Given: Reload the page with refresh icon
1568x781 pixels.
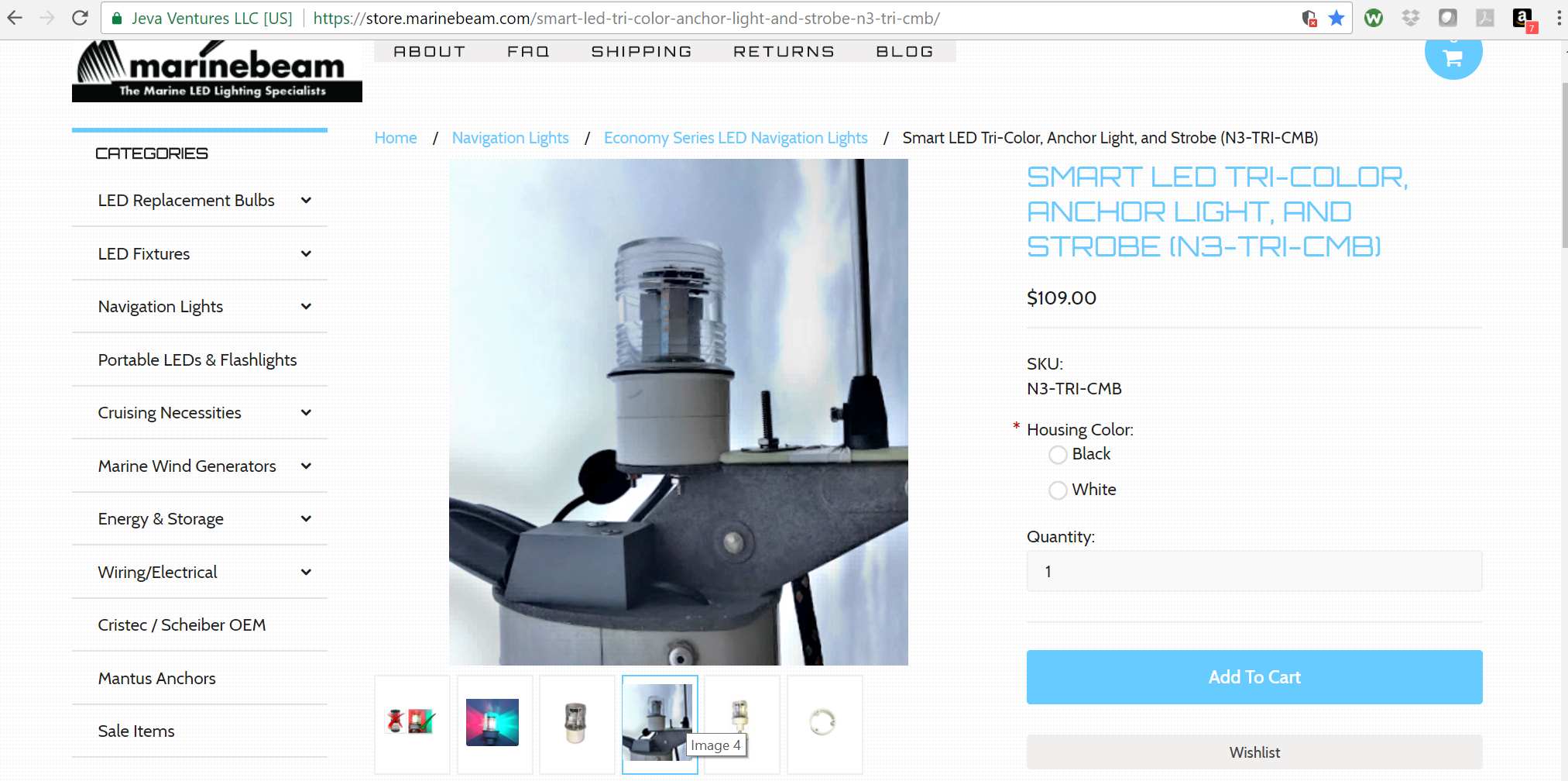Looking at the screenshot, I should tap(80, 18).
